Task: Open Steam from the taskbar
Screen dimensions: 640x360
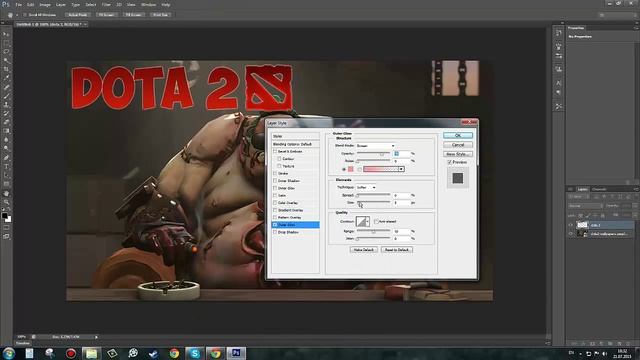Action: 153,353
